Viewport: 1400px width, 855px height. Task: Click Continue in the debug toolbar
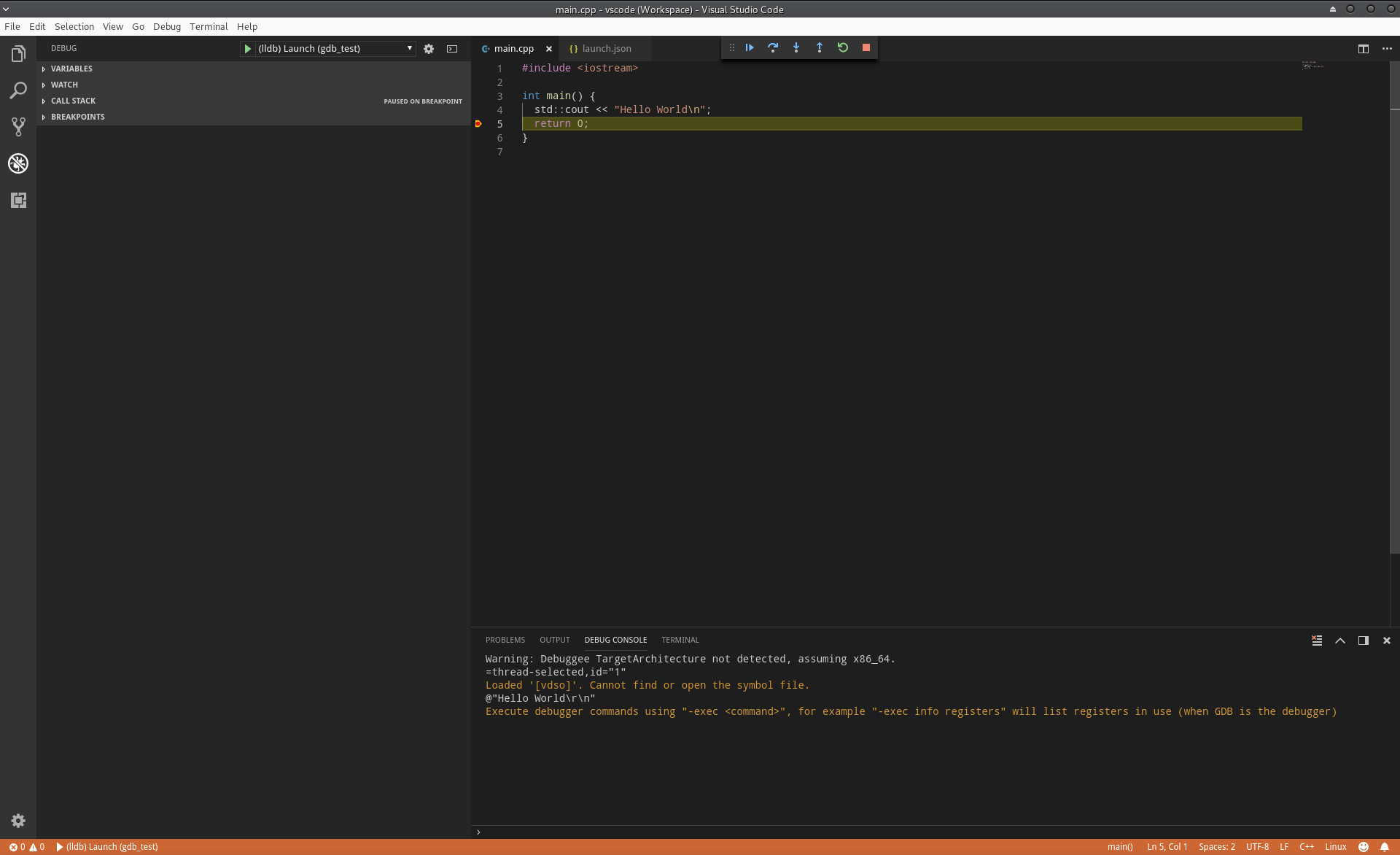(x=750, y=47)
